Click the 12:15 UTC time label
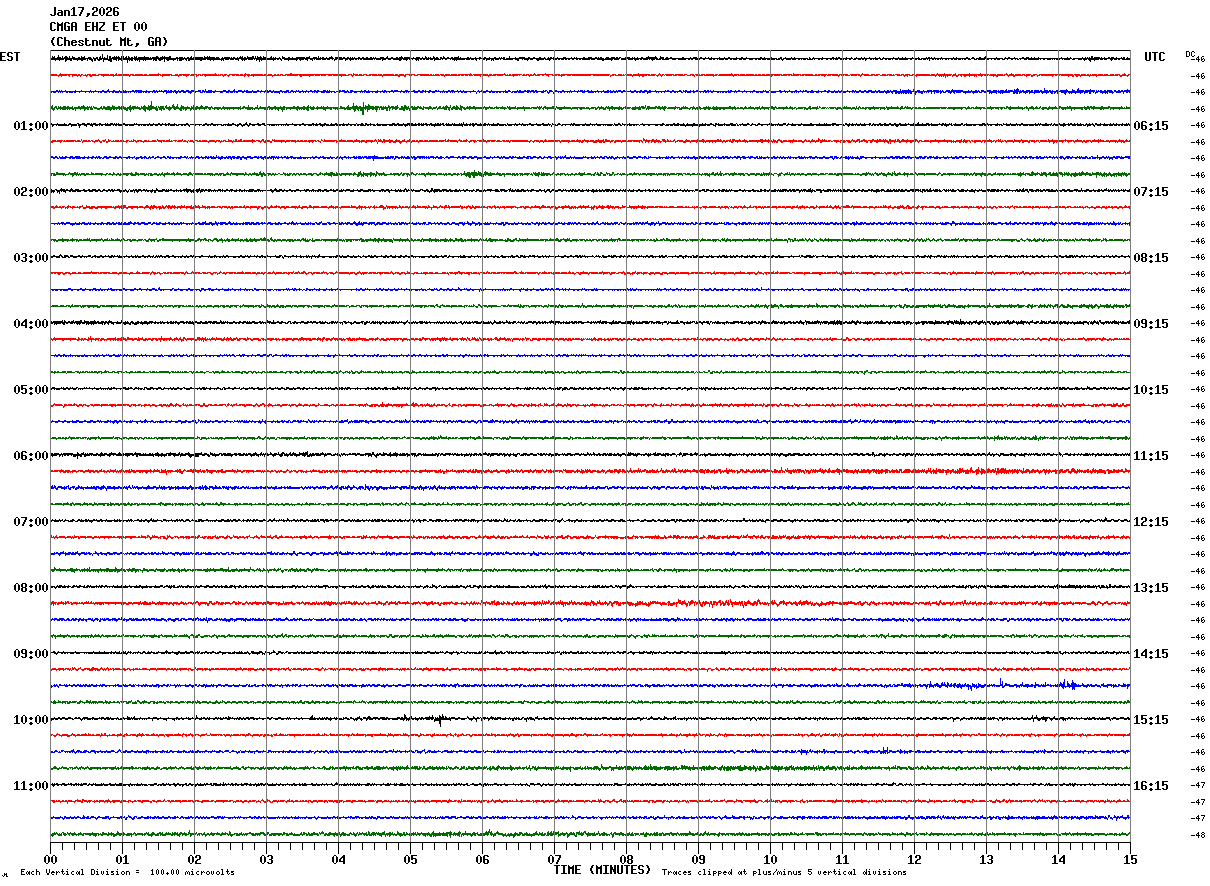The width and height of the screenshot is (1210, 886). 1151,522
